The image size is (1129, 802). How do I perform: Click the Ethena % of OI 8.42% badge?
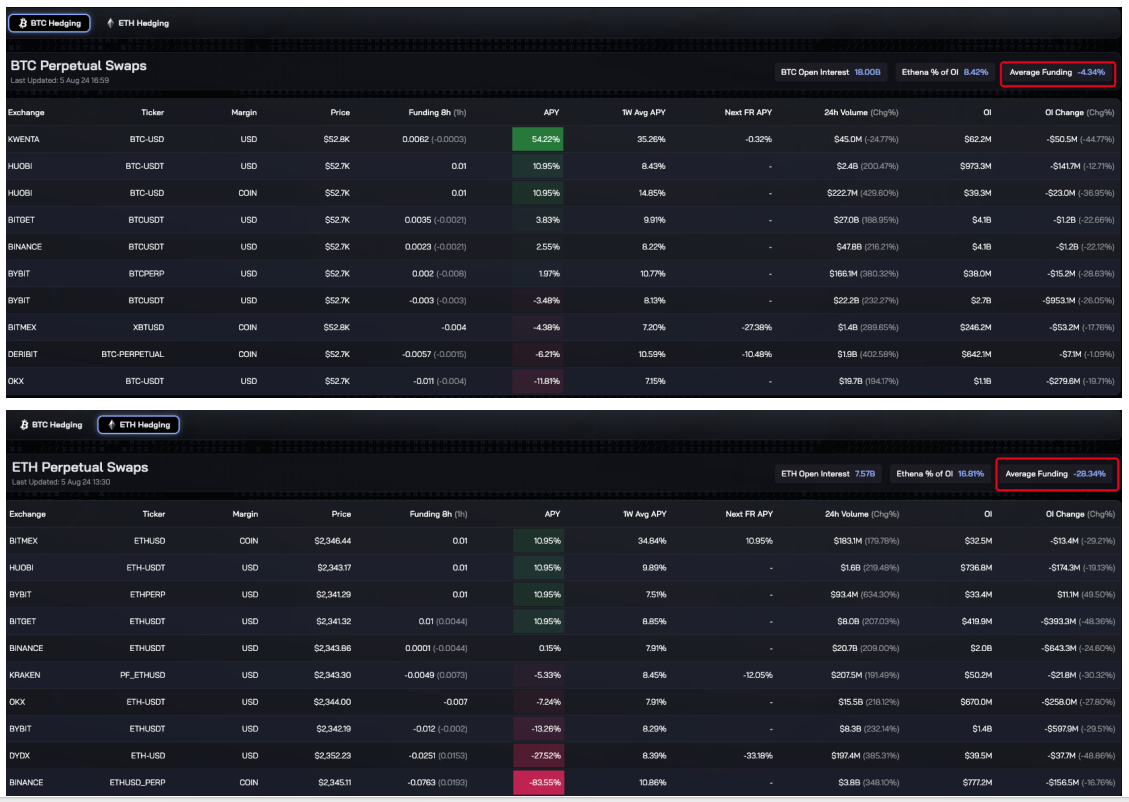(945, 72)
